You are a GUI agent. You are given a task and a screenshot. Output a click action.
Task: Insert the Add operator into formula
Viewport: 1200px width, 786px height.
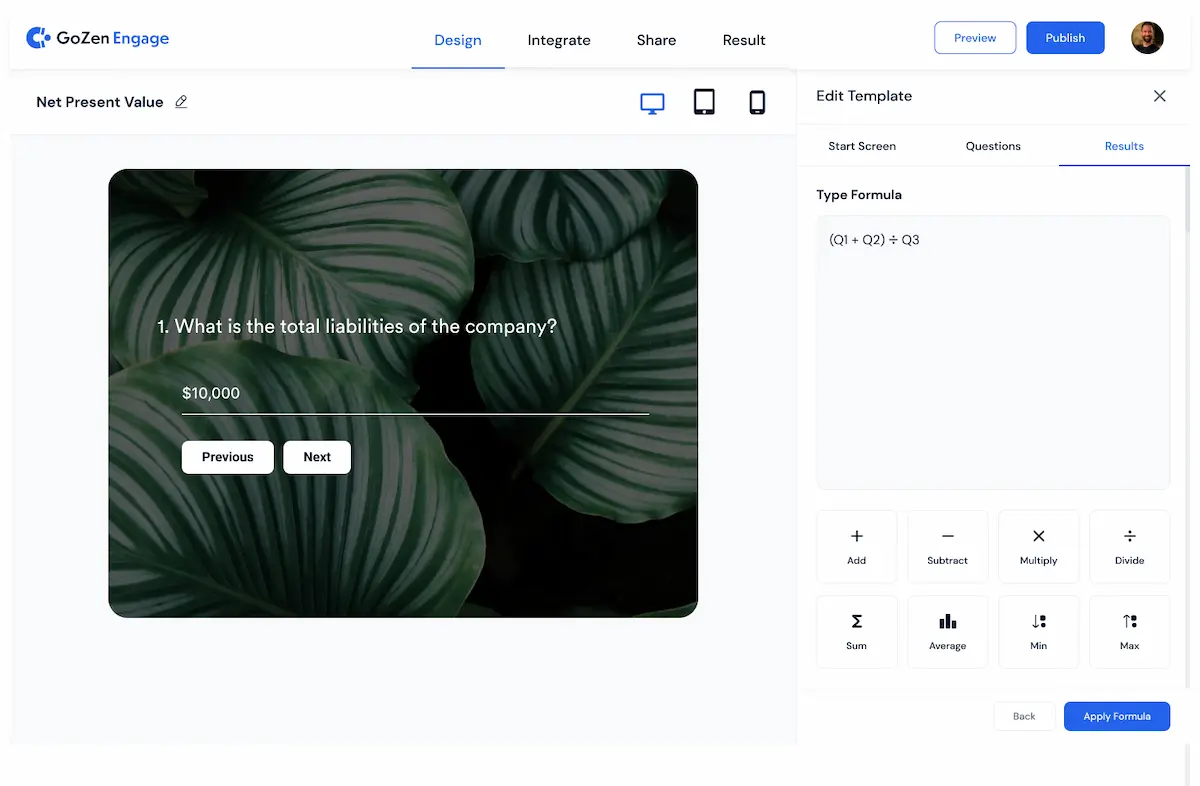(856, 546)
